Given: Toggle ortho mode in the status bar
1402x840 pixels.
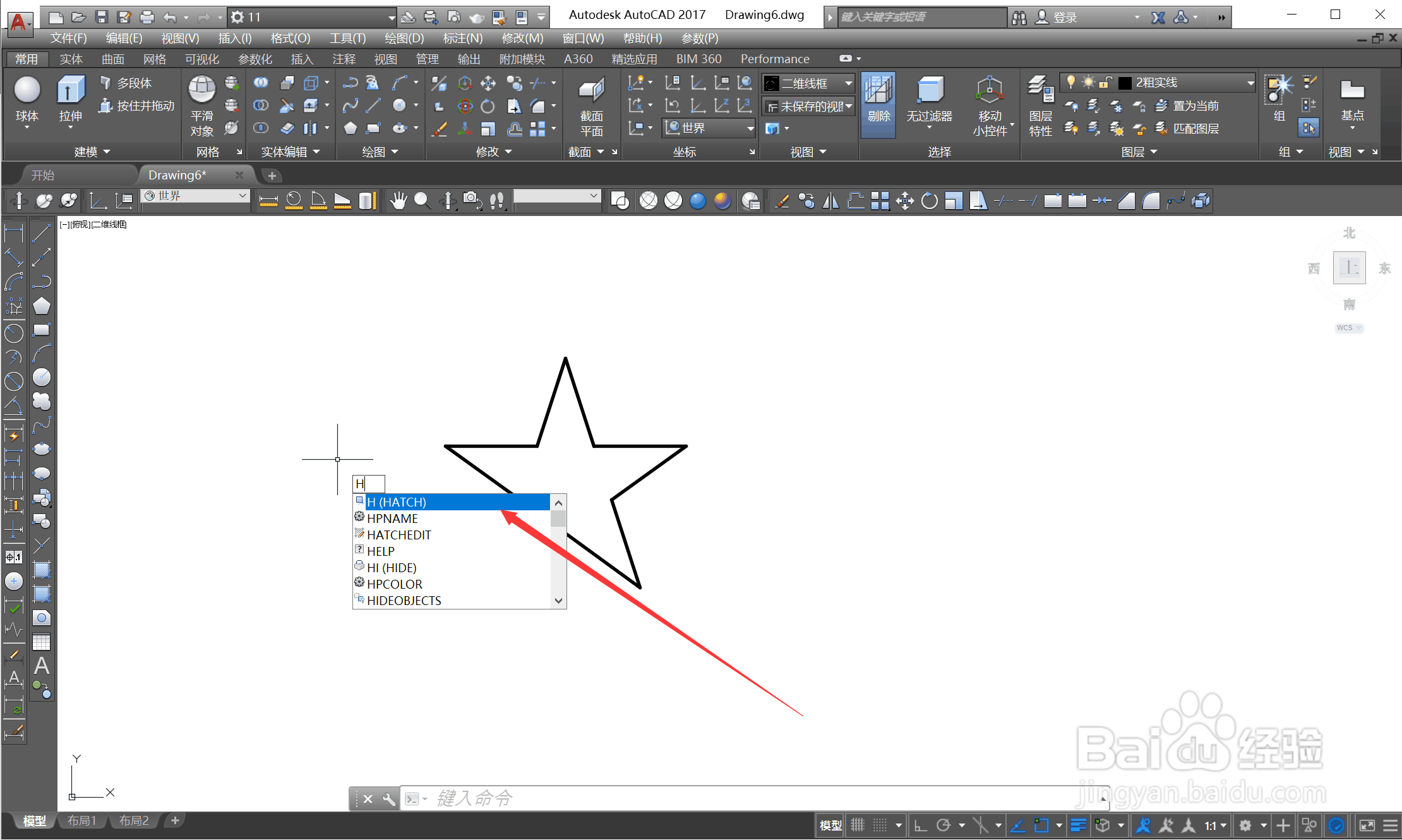Looking at the screenshot, I should tap(920, 825).
